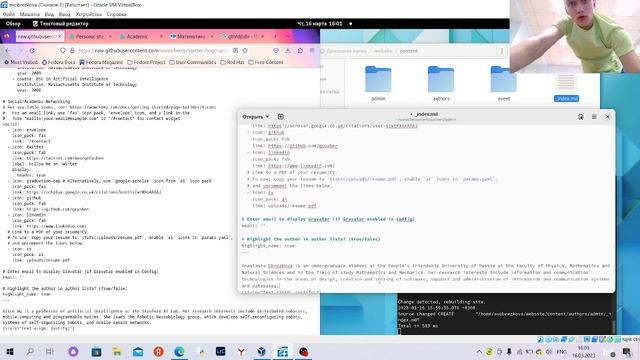This screenshot has height=360, width=640.
Task: Click website segment in file manager path
Action: pyautogui.click(x=383, y=51)
